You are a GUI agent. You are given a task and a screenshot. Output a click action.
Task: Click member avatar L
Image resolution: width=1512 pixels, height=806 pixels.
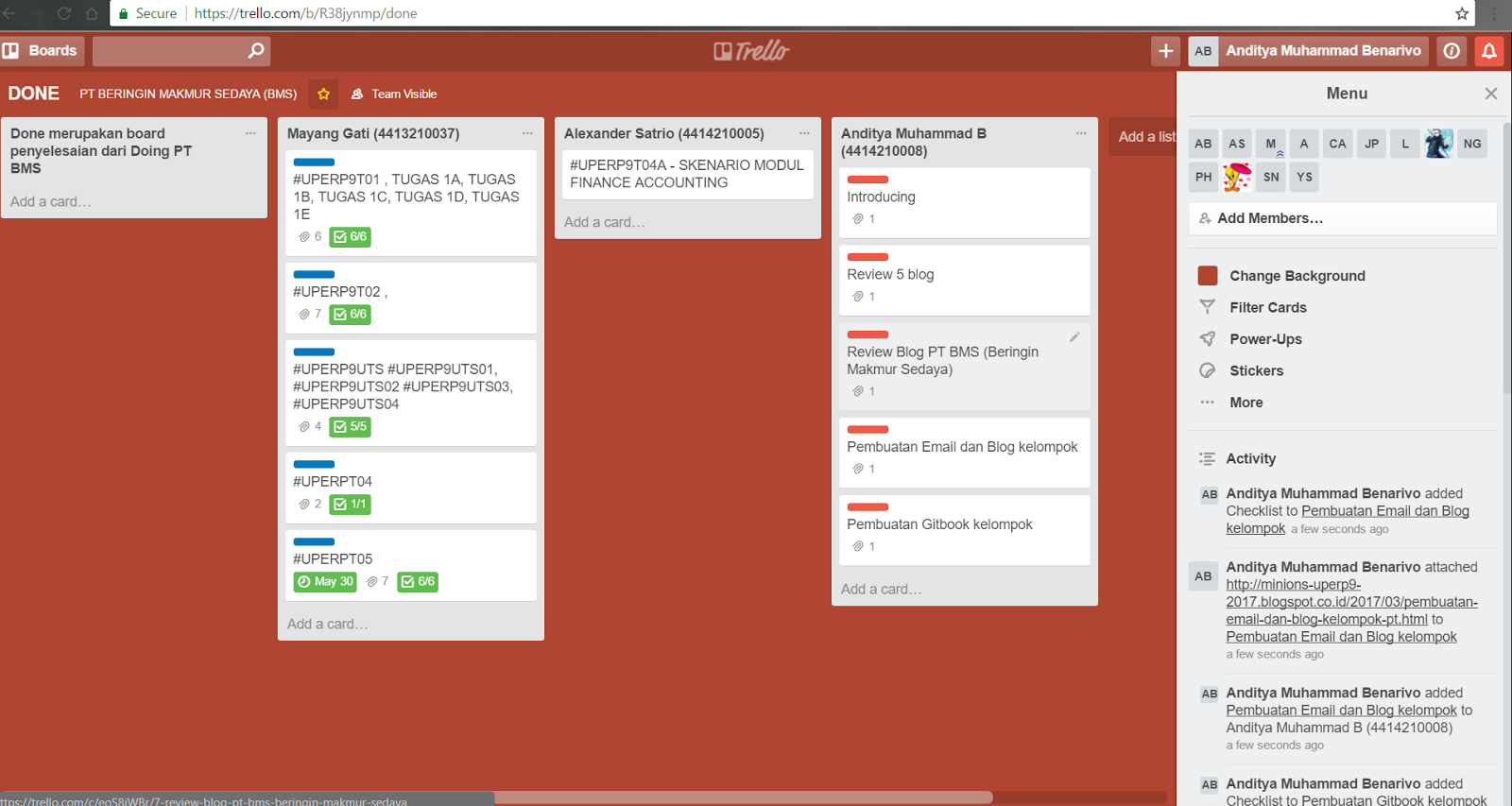tap(1405, 144)
